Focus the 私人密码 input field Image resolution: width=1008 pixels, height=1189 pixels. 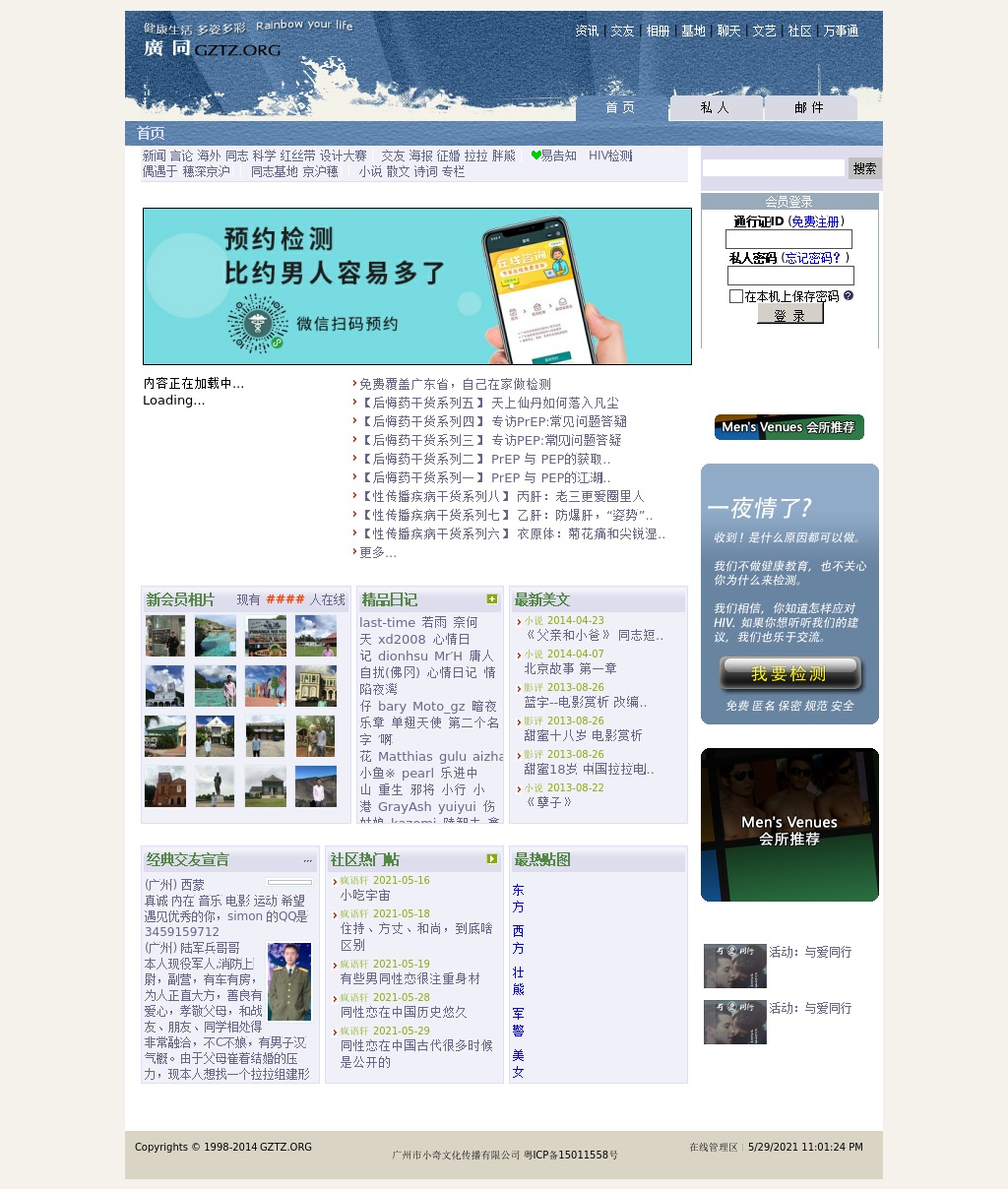790,276
